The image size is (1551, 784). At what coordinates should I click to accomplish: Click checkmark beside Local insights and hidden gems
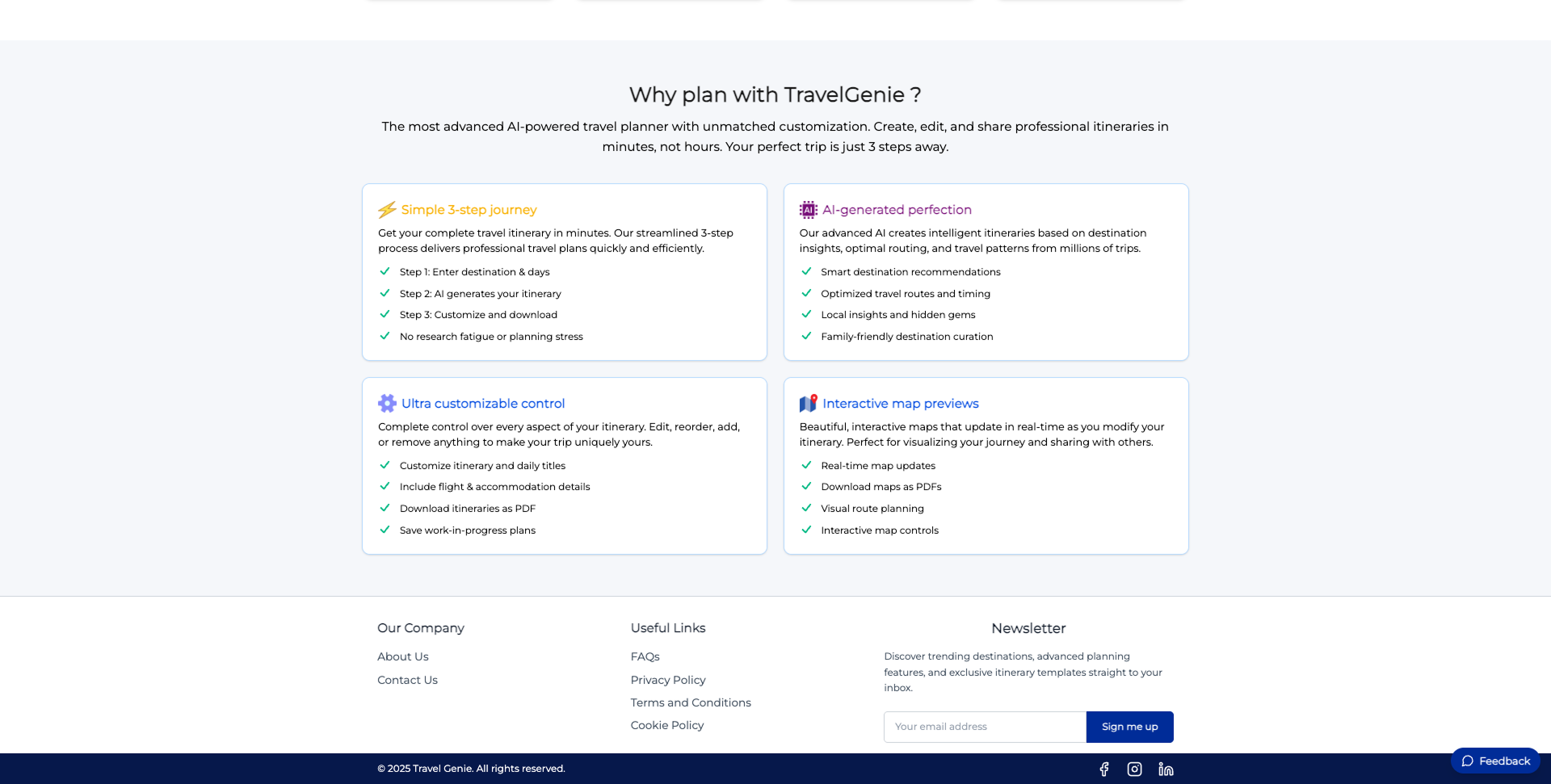point(806,314)
